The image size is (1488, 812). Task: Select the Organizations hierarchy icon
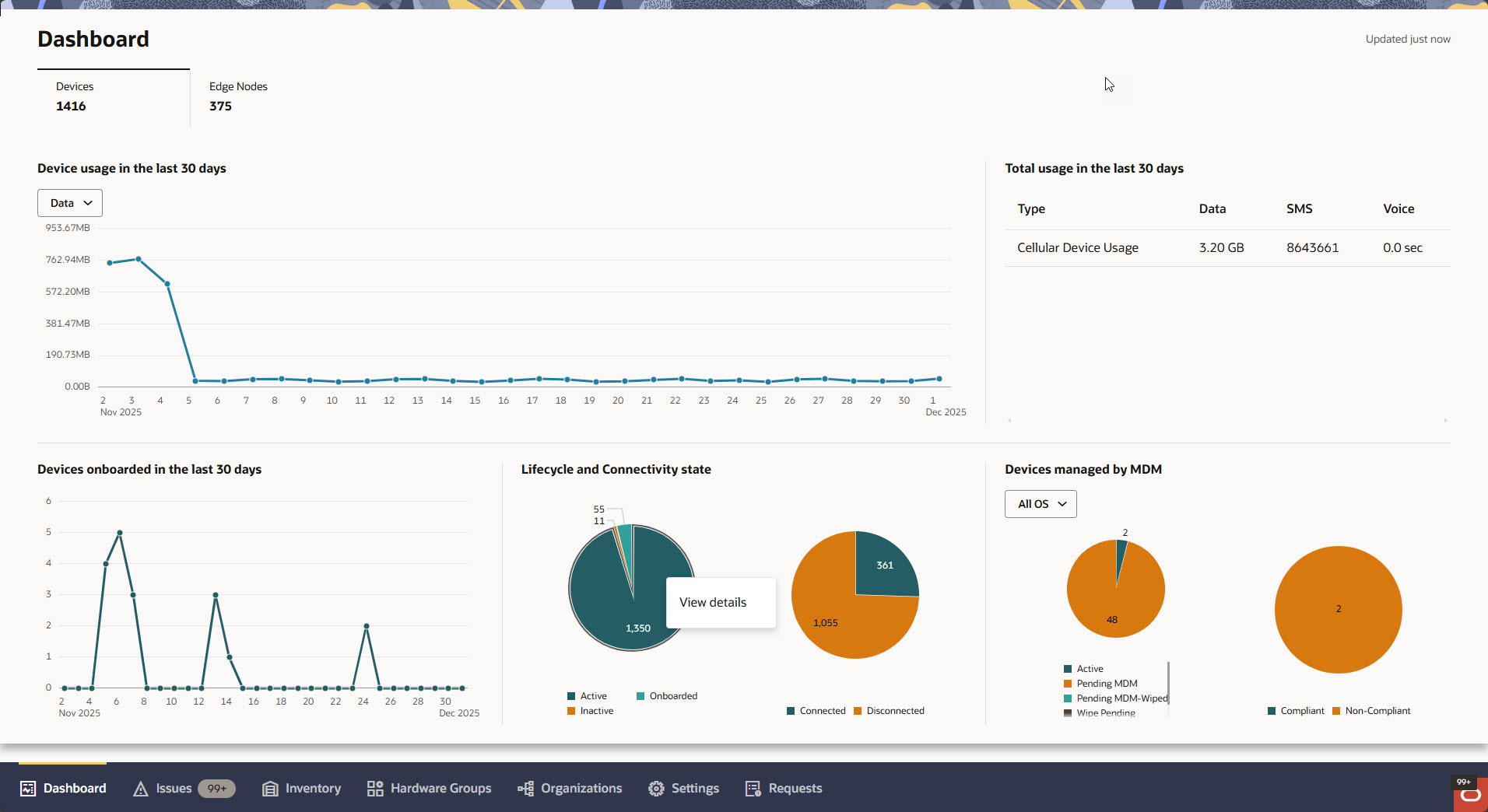click(x=525, y=788)
